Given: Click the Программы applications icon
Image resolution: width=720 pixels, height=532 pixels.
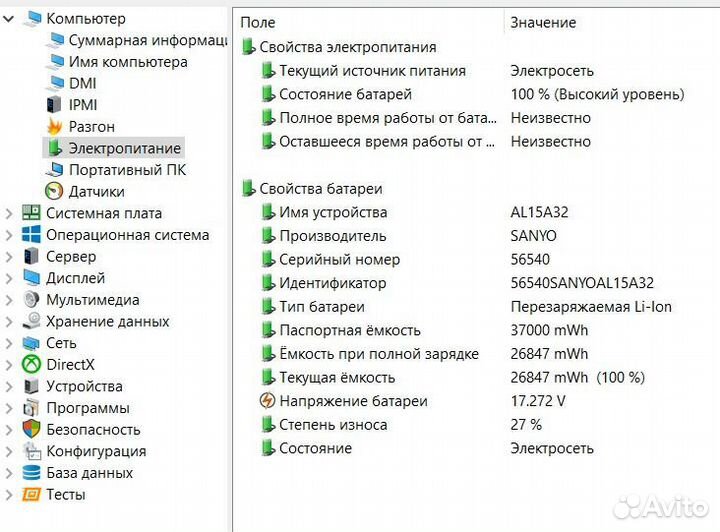Looking at the screenshot, I should [31, 408].
